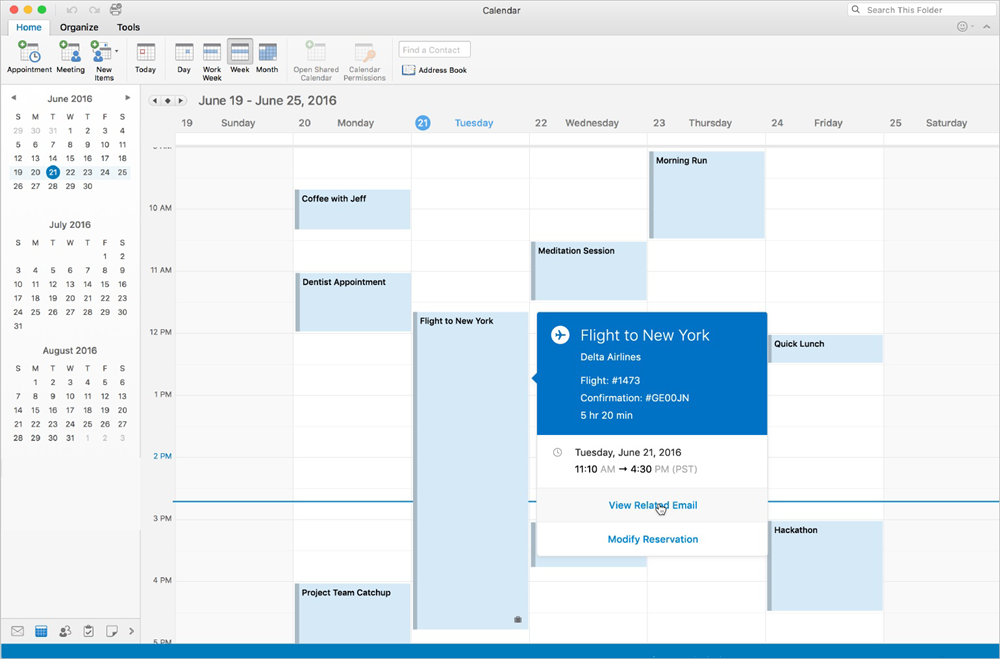
Task: Click inside the Find a Contact field
Action: pos(433,49)
